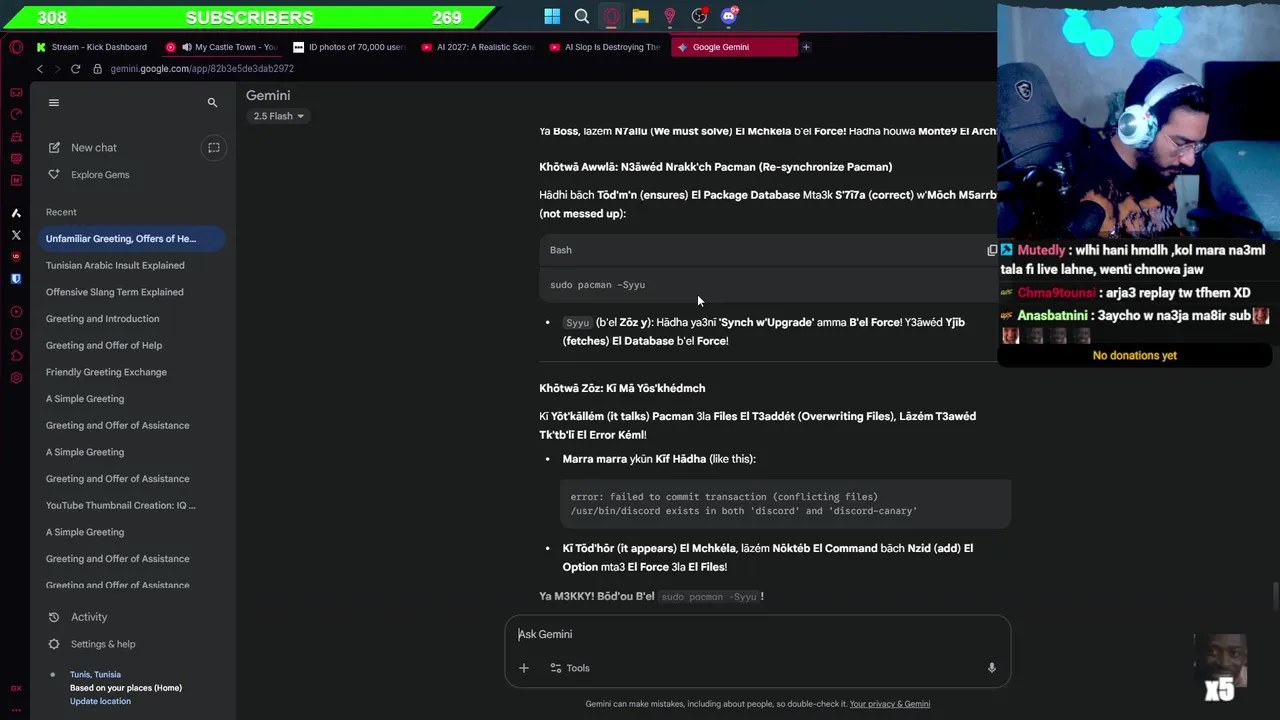Open Settings & help

tap(92, 644)
